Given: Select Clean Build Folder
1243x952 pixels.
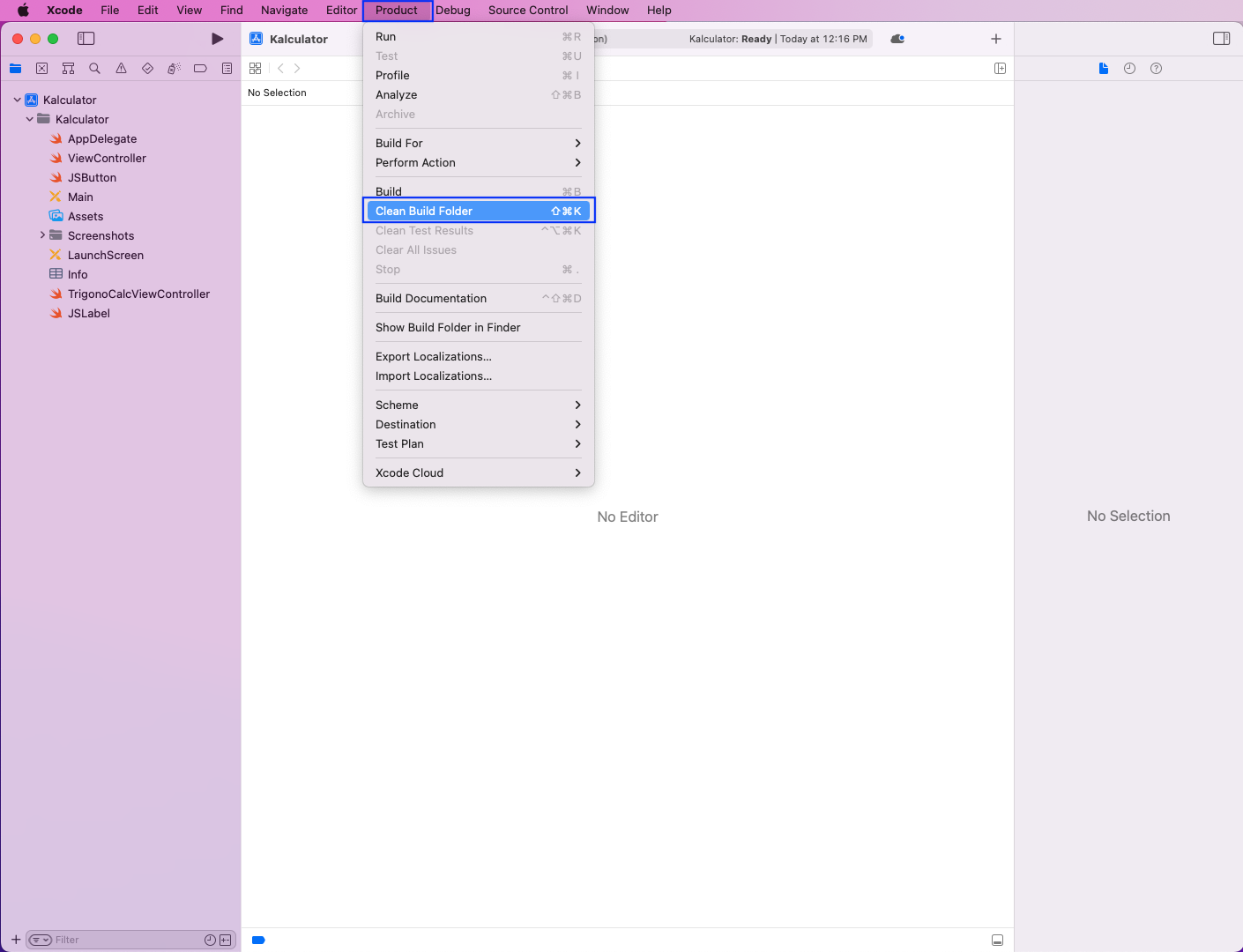Looking at the screenshot, I should point(479,211).
